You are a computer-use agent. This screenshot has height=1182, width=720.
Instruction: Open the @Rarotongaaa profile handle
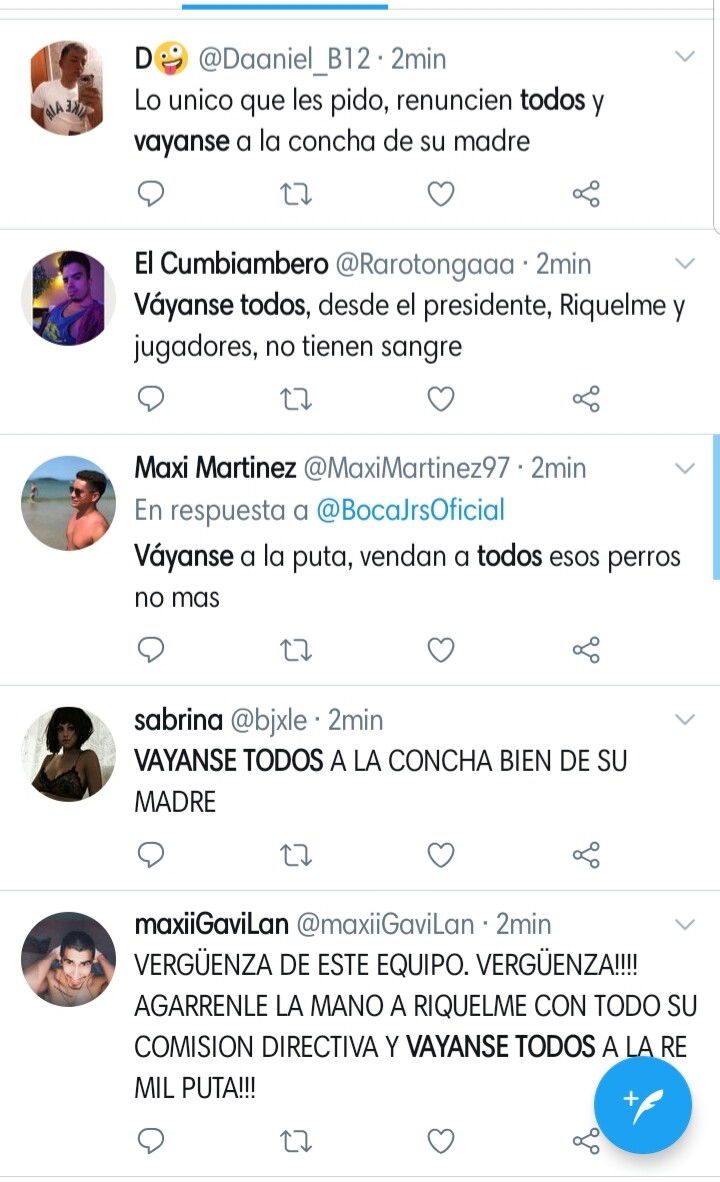click(x=424, y=265)
